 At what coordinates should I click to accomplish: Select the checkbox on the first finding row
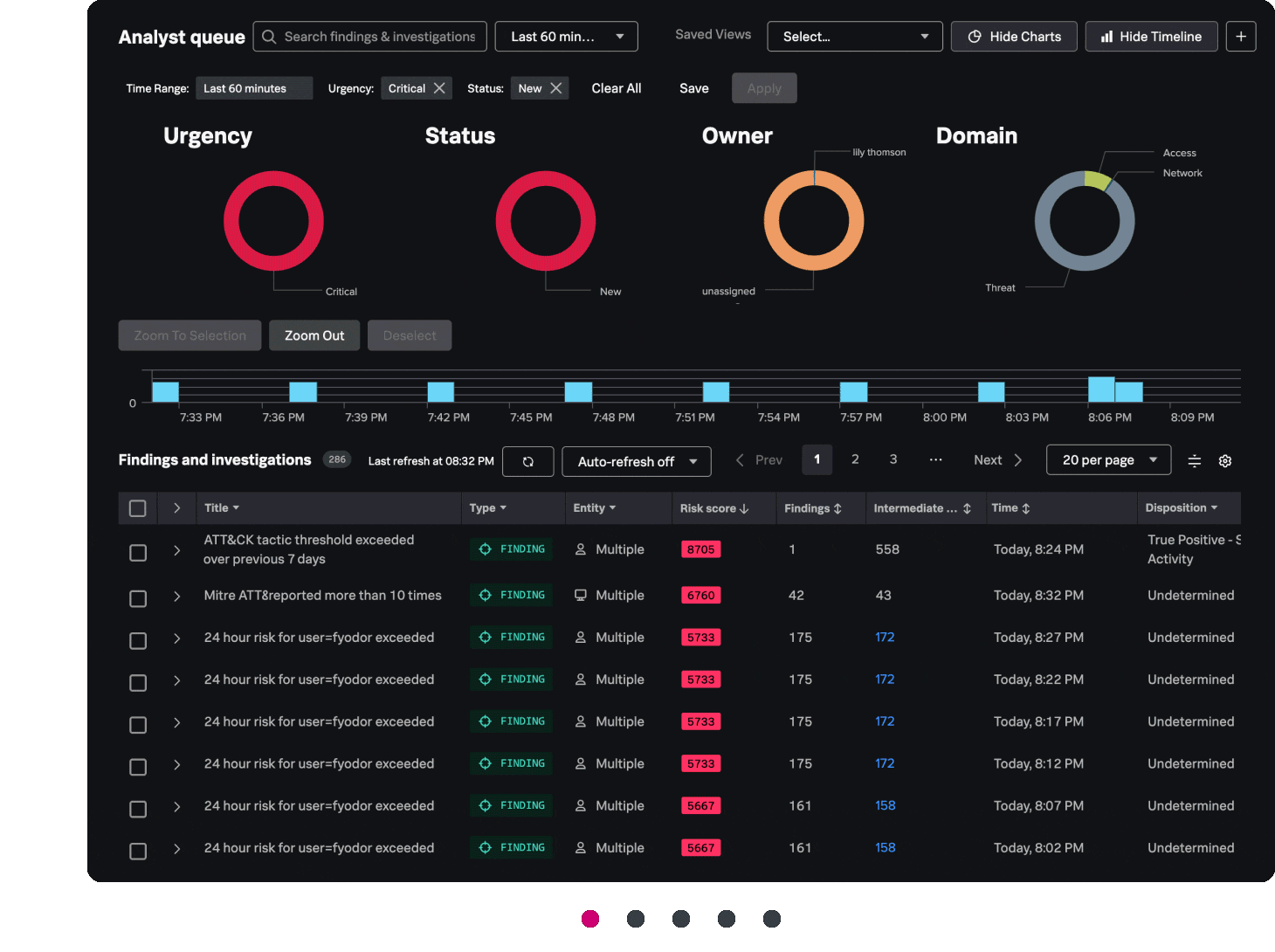tap(137, 552)
